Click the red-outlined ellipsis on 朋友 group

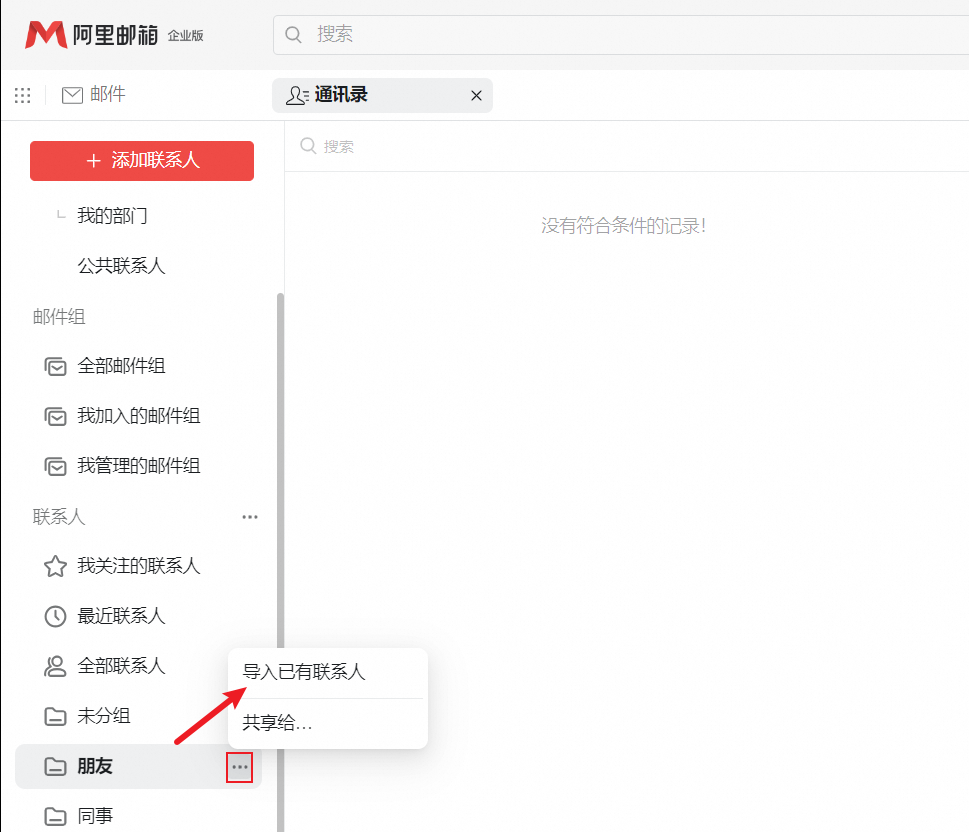(239, 767)
